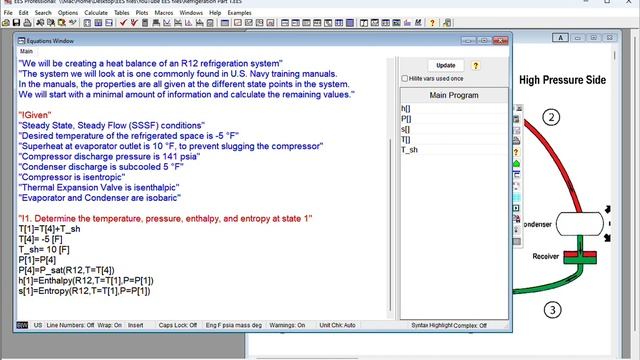640x360 pixels.
Task: Click the play-box icon in Diagram toolbar
Action: [516, 208]
